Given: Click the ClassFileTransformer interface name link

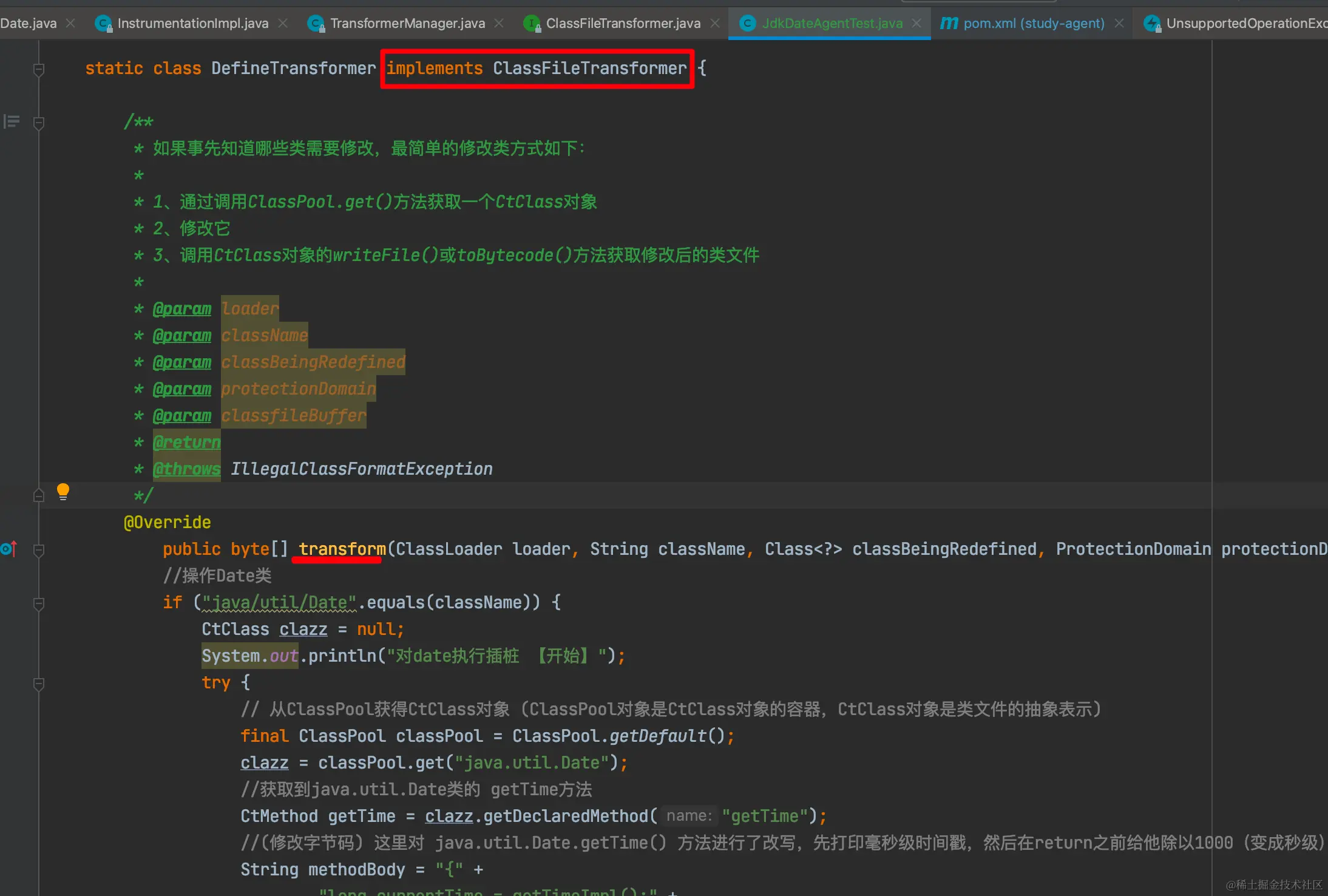Looking at the screenshot, I should (589, 69).
